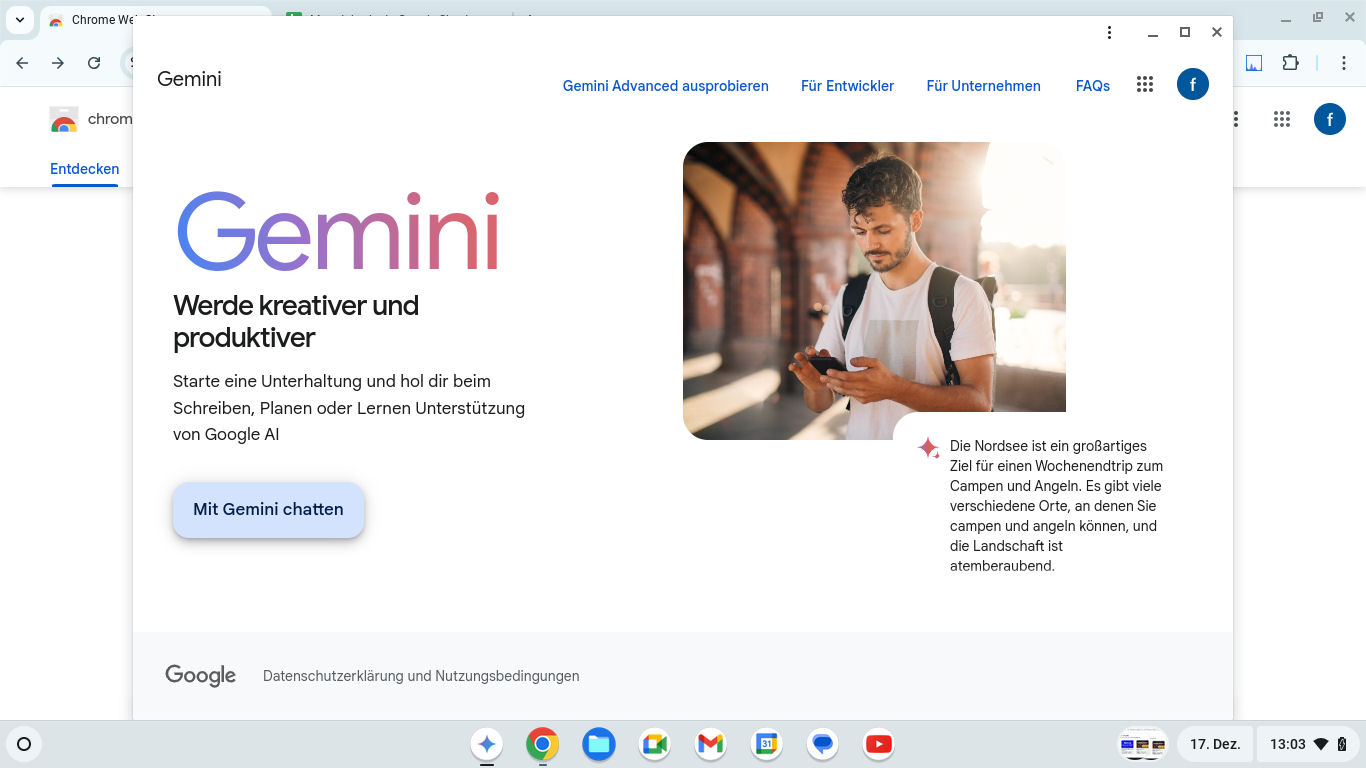
Task: Open Extensions puzzle icon in Chrome toolbar
Action: [1290, 63]
